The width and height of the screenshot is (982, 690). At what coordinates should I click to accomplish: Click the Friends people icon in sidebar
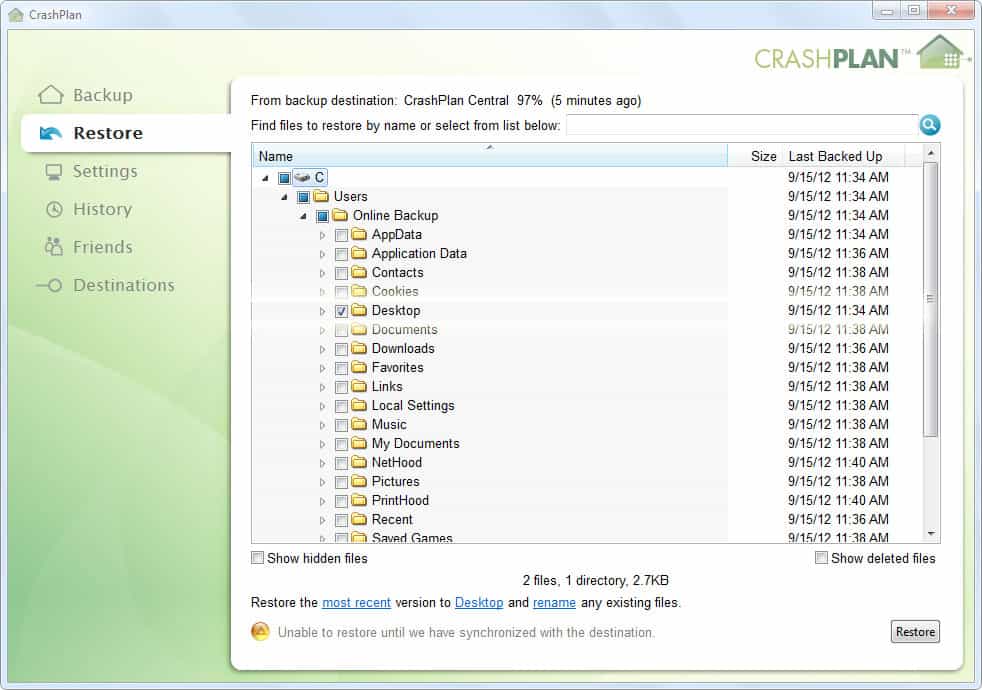[54, 247]
